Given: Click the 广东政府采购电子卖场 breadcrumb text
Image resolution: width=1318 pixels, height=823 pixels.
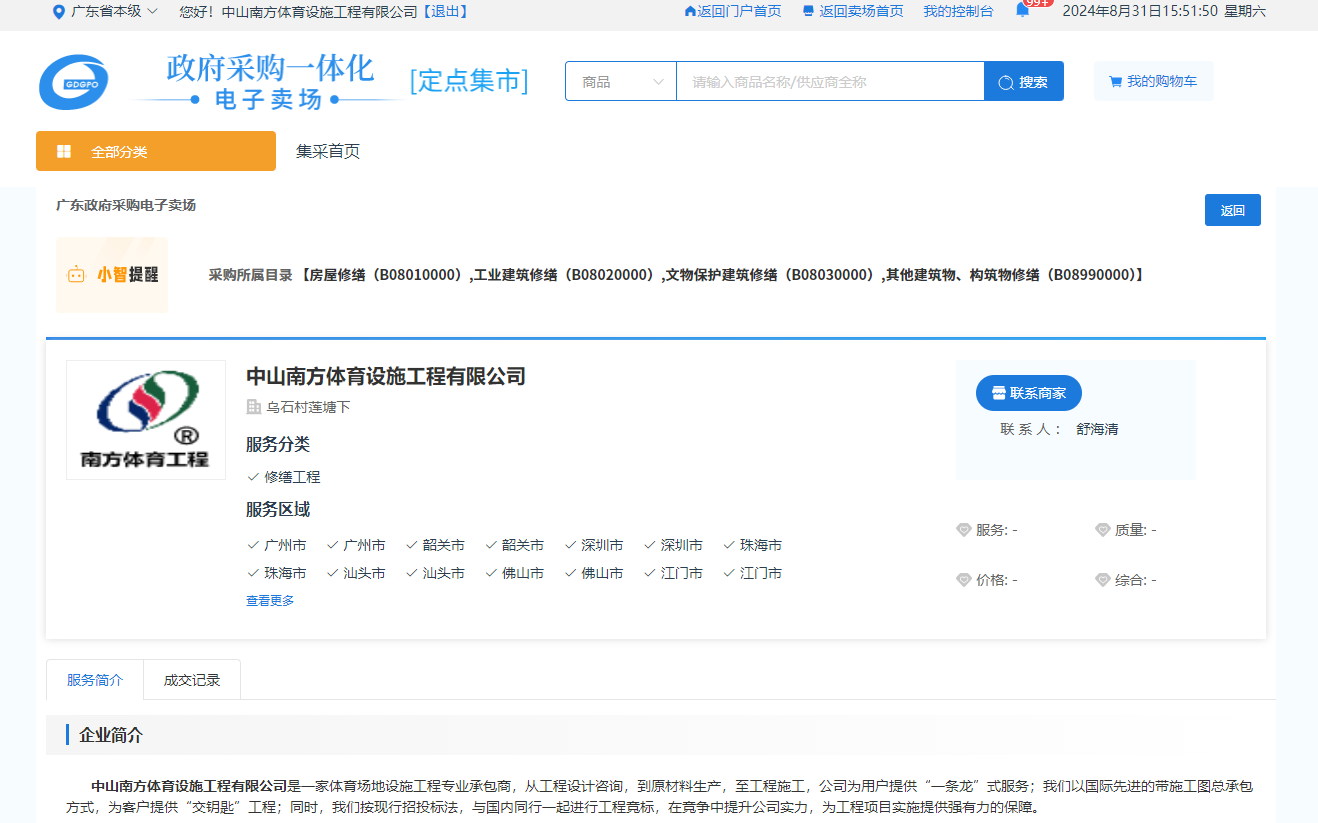Looking at the screenshot, I should coord(126,205).
